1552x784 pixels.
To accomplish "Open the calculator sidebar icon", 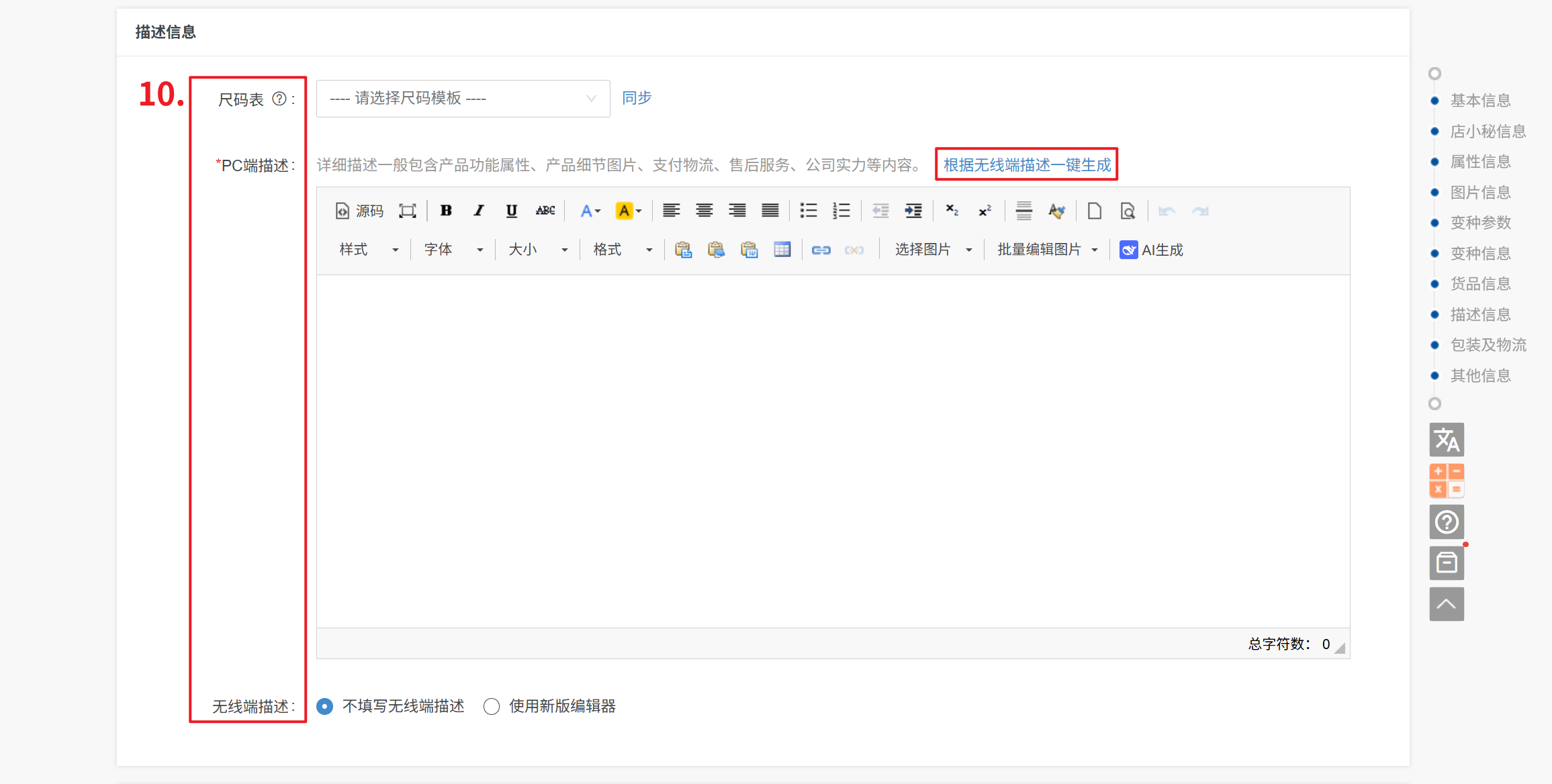I will (x=1446, y=481).
